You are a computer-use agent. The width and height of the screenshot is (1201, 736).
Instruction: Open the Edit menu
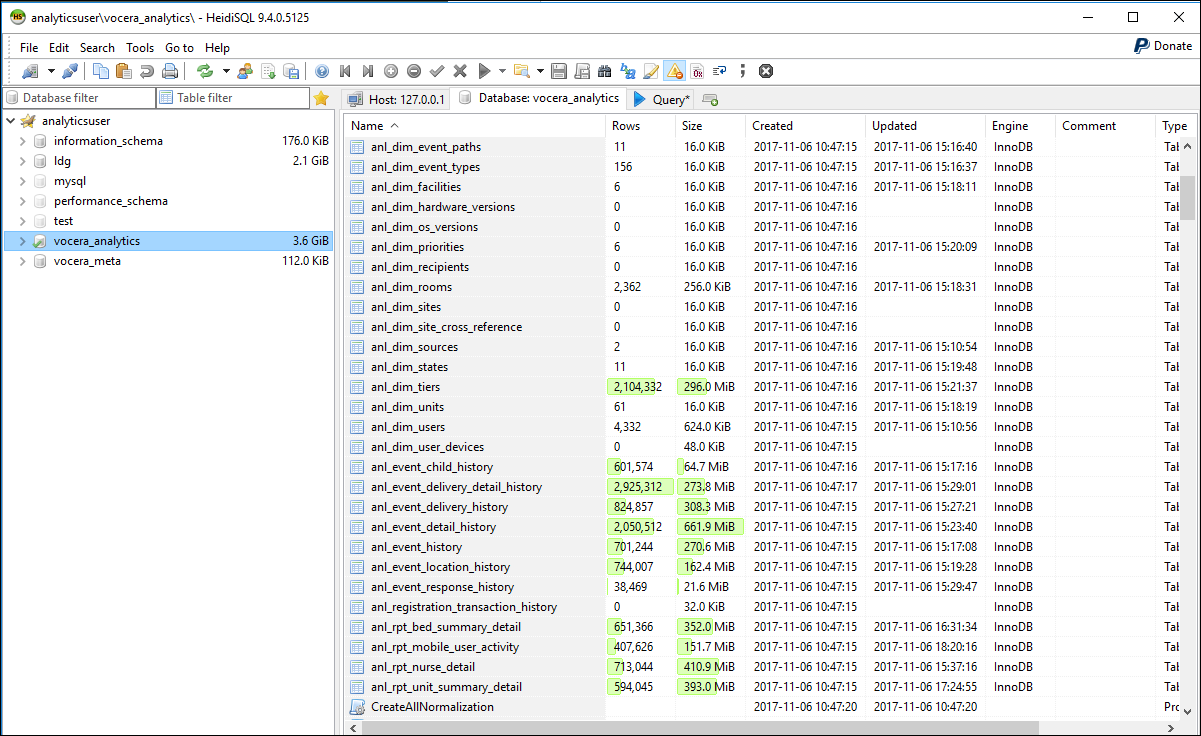click(59, 47)
